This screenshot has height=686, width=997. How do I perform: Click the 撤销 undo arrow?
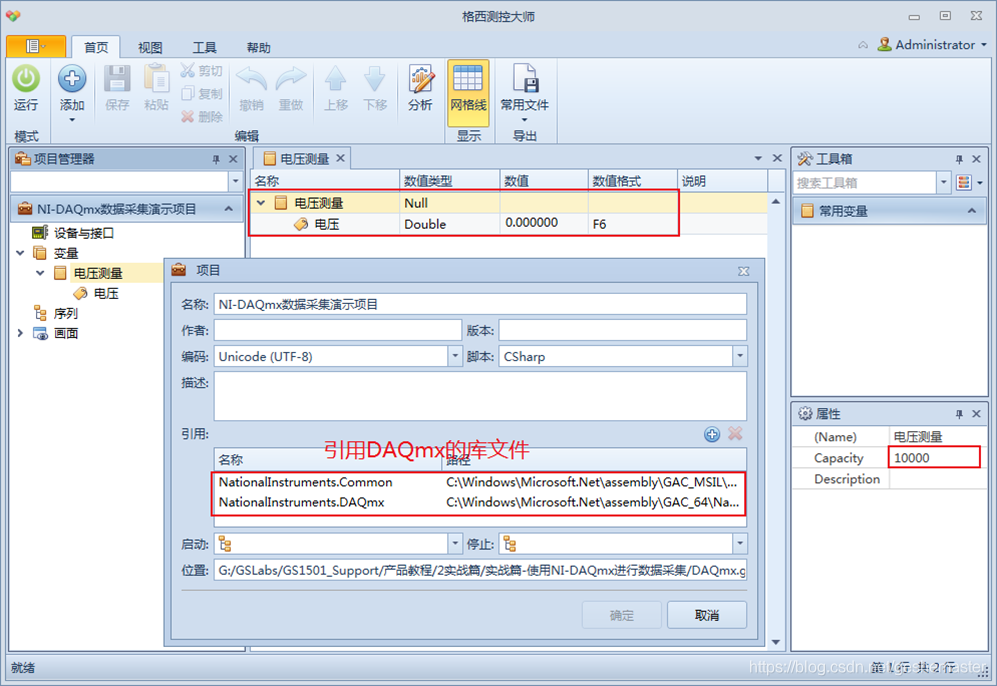point(251,88)
